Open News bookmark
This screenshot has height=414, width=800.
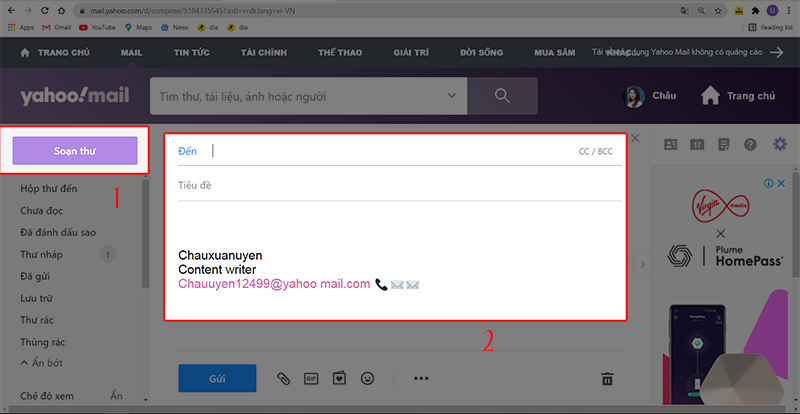[x=175, y=28]
